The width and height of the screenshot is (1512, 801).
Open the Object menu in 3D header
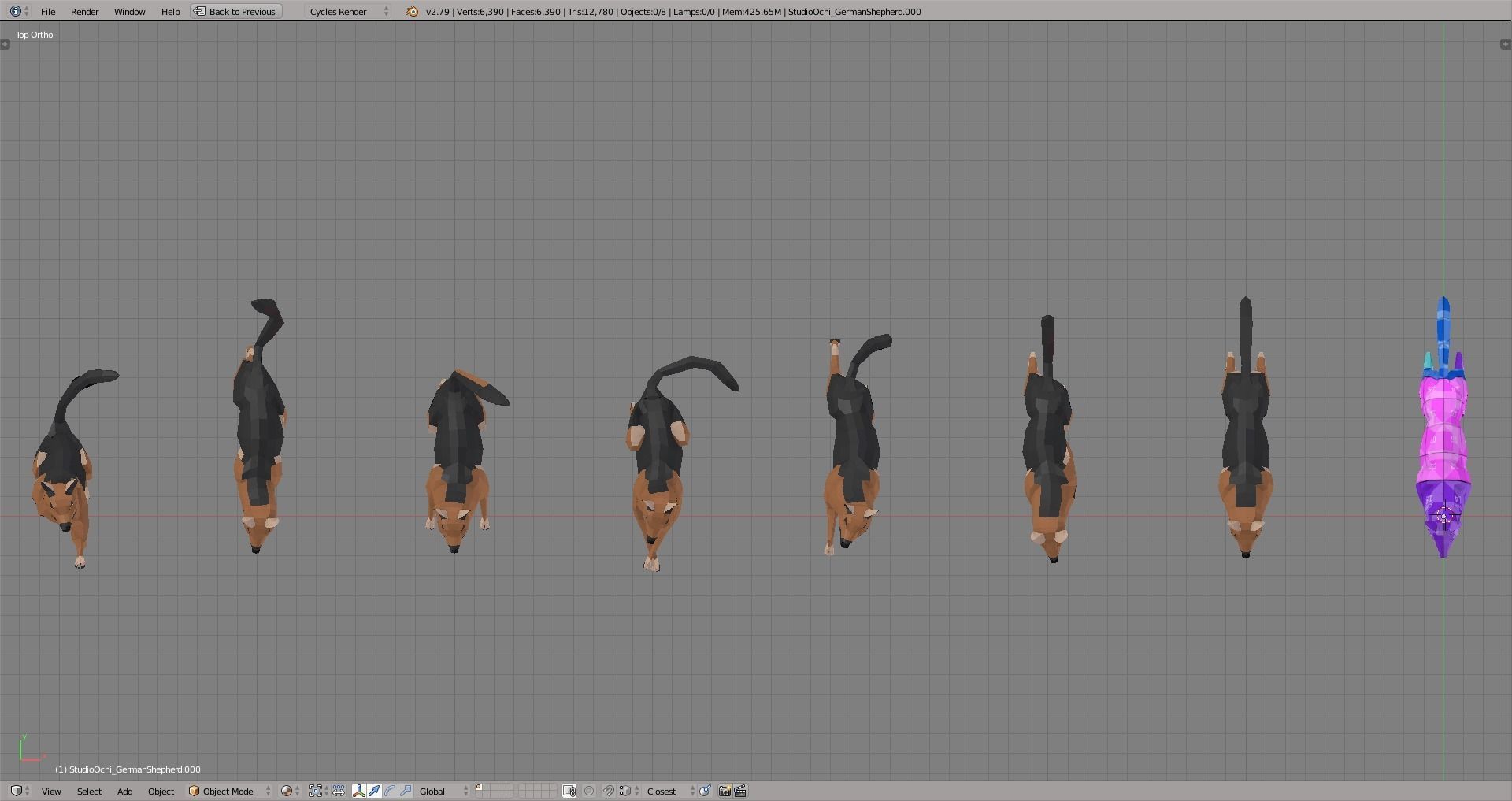tap(161, 791)
